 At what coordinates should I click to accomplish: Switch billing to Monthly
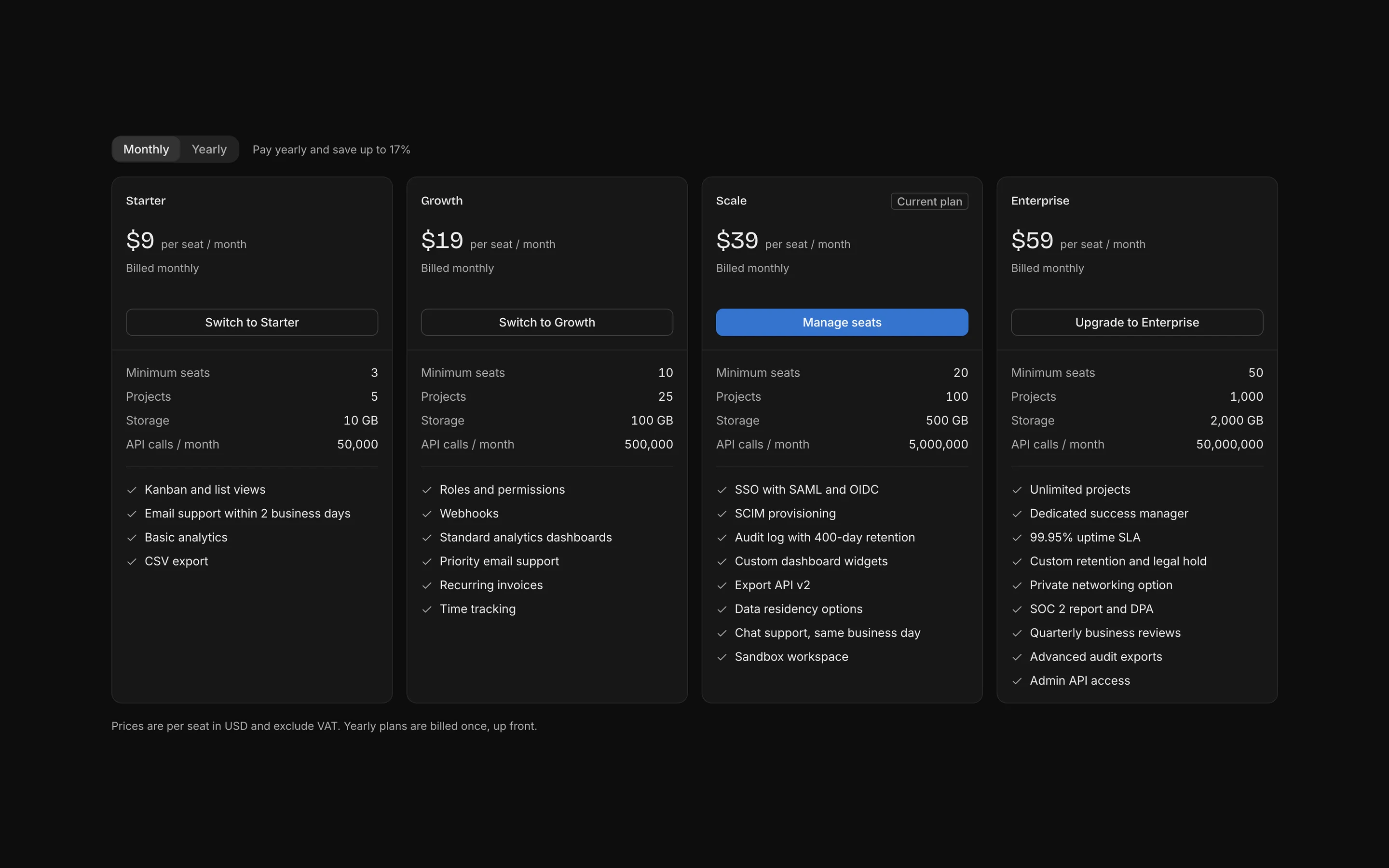click(146, 149)
